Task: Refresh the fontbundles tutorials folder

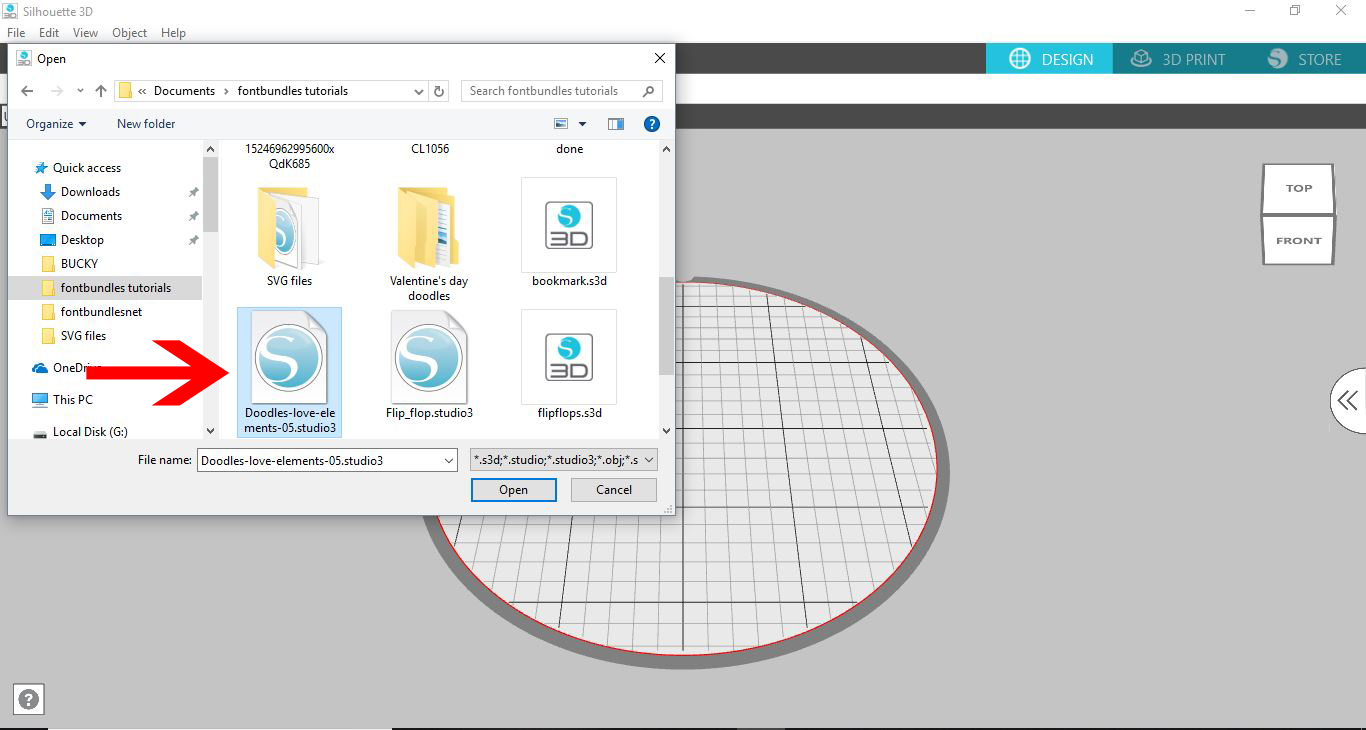Action: 439,91
